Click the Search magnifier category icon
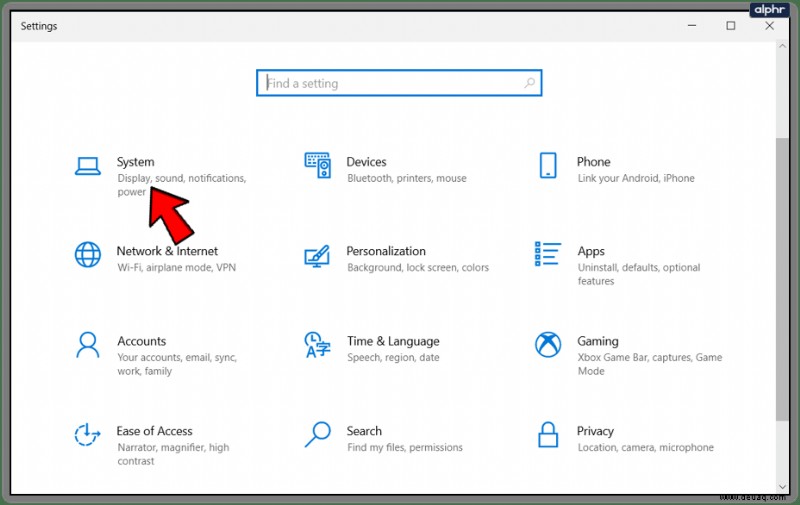Viewport: 800px width, 505px height. 317,435
